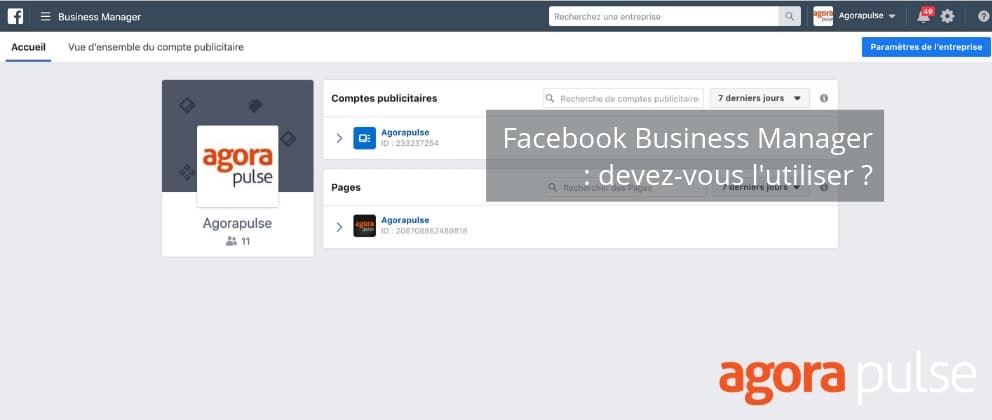Screen dimensions: 992x420
Task: Click the 'Business Manager' title text
Action: (x=99, y=17)
